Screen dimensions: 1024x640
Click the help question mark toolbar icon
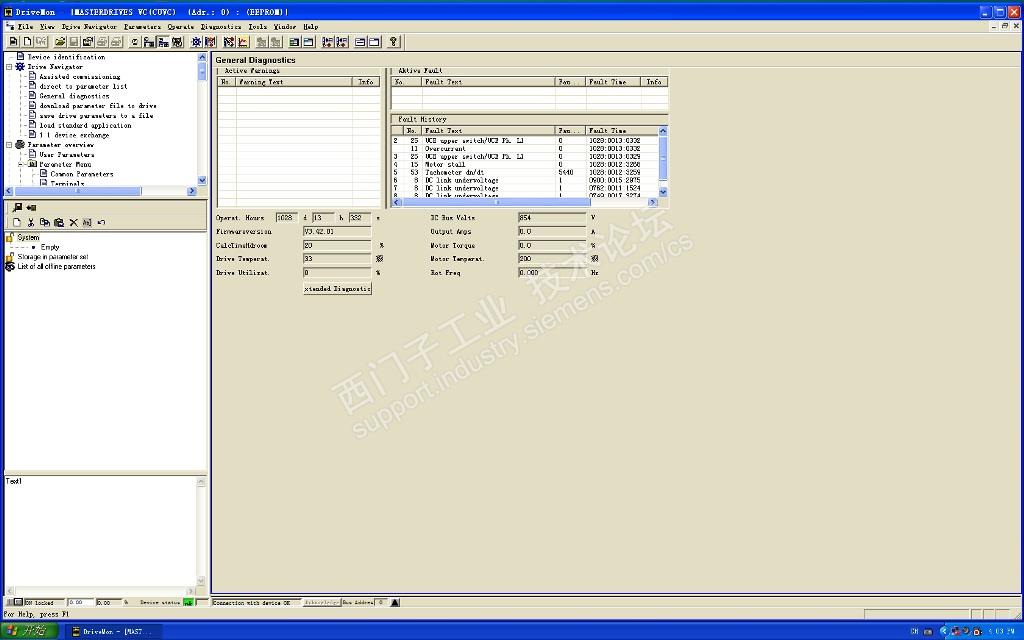pos(393,42)
